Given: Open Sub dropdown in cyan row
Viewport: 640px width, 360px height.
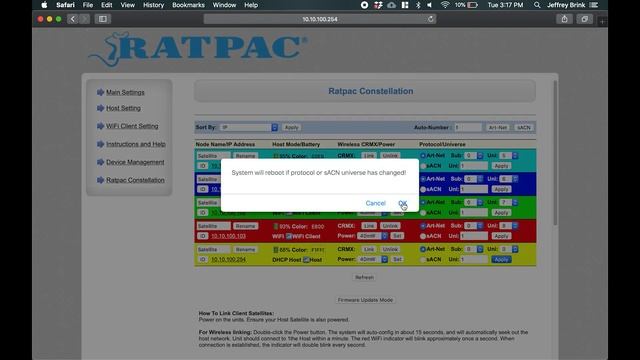Looking at the screenshot, I should (473, 156).
